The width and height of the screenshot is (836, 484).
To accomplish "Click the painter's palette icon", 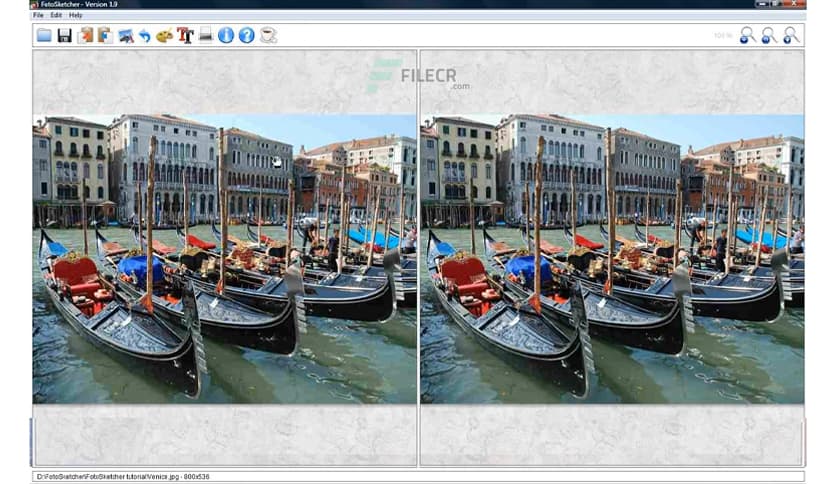I will 165,36.
